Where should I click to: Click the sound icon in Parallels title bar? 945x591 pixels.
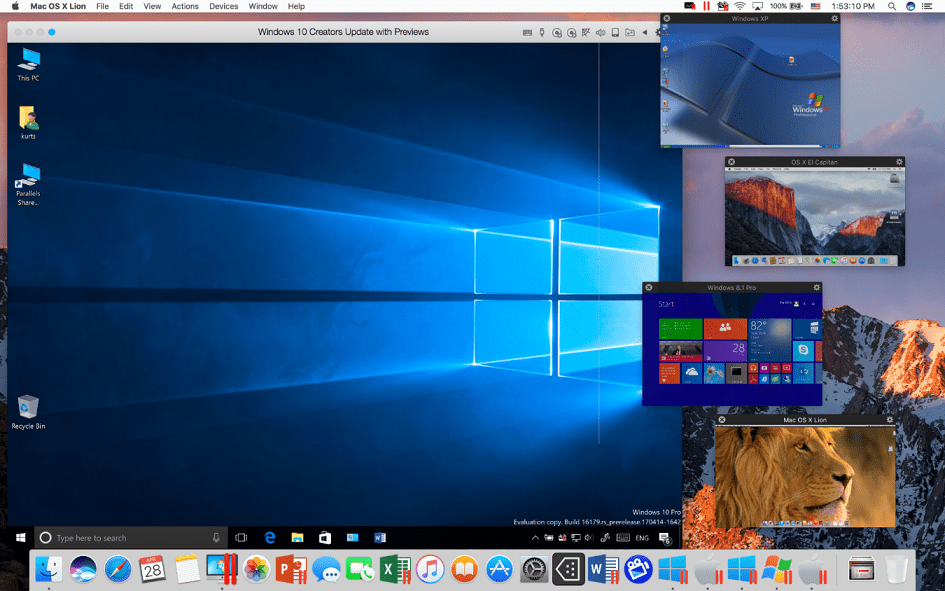point(601,33)
